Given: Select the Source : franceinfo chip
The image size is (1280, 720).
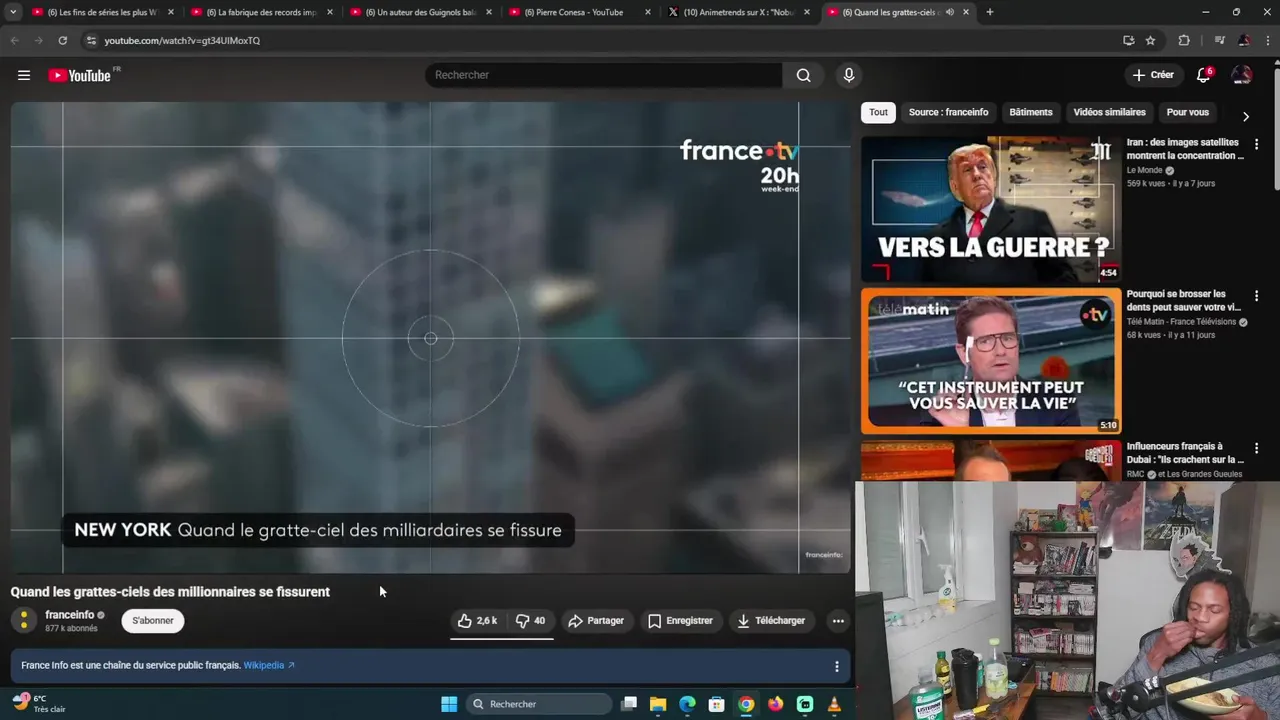Looking at the screenshot, I should 948,112.
